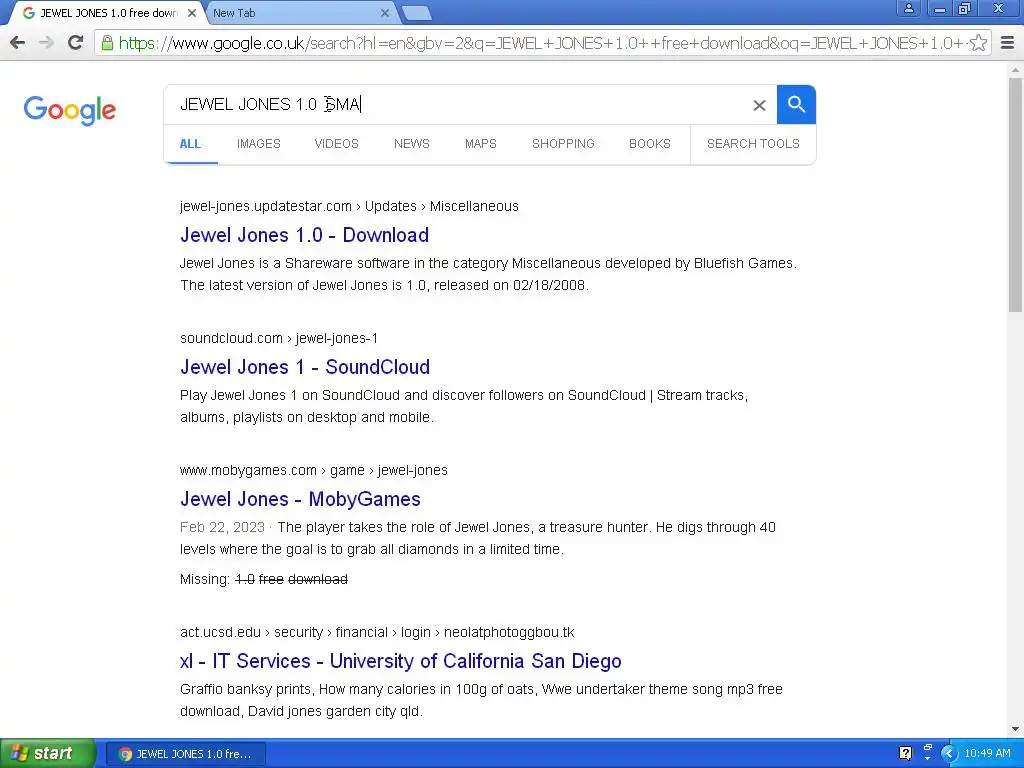Switch to NEWS results
Image resolution: width=1024 pixels, height=768 pixels.
click(411, 144)
